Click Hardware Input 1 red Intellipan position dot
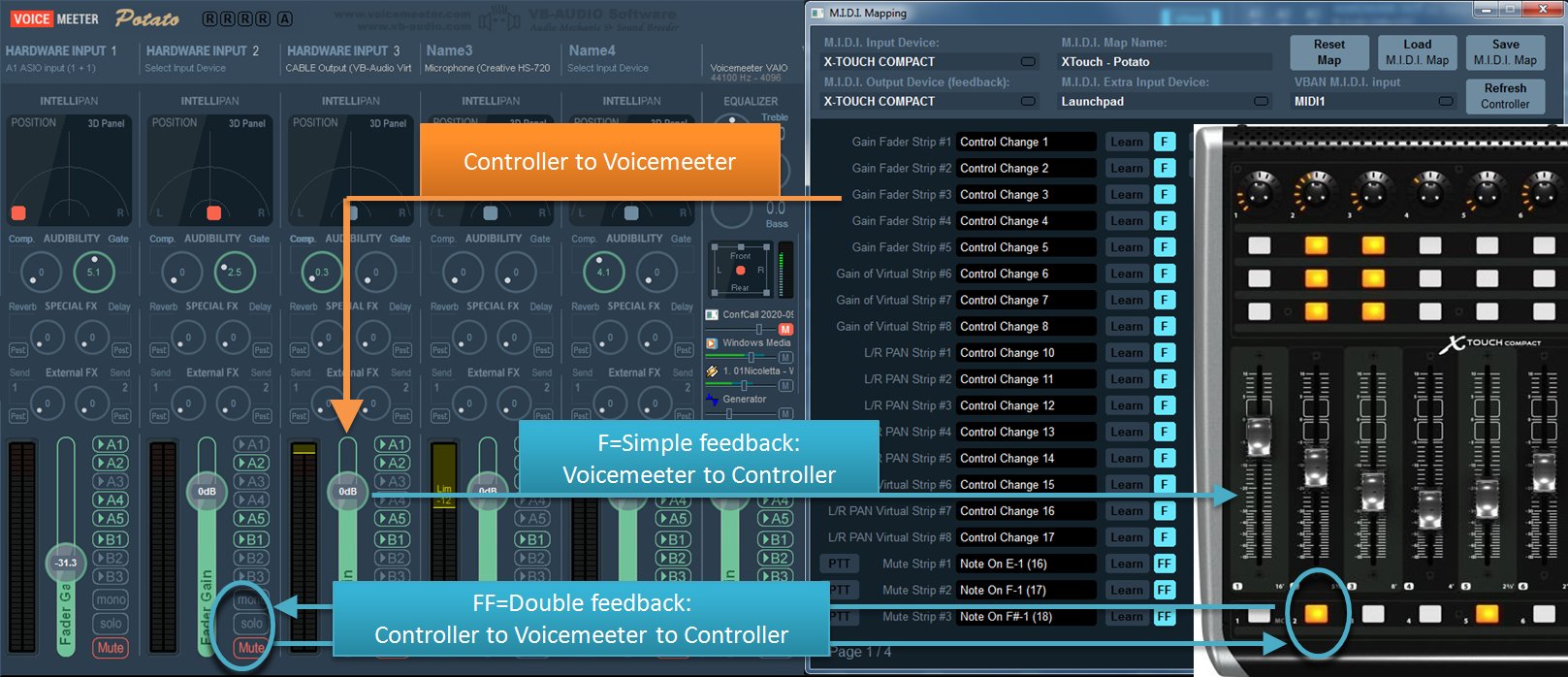 coord(18,212)
